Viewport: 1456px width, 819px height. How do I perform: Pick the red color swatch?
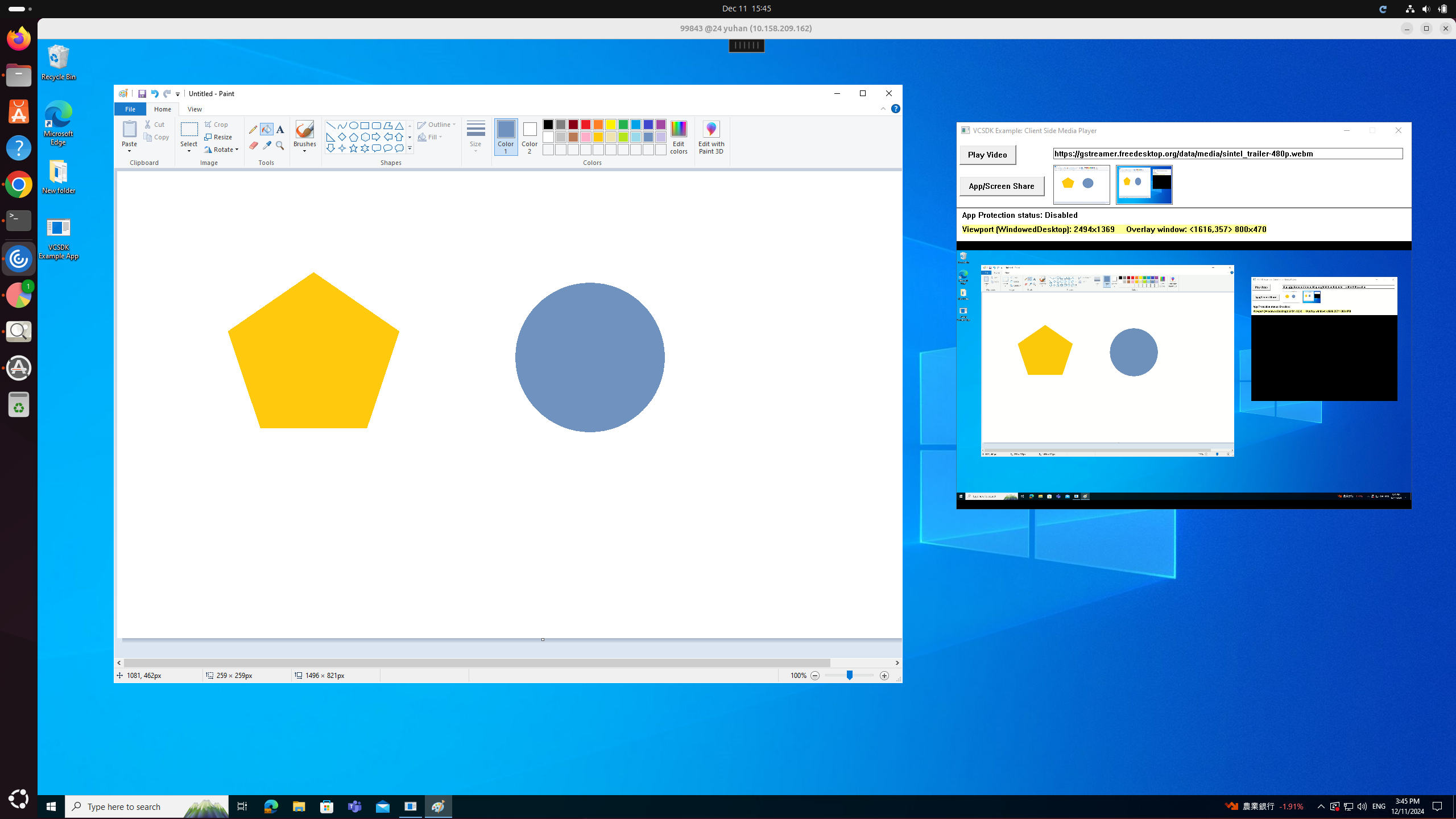[x=585, y=125]
